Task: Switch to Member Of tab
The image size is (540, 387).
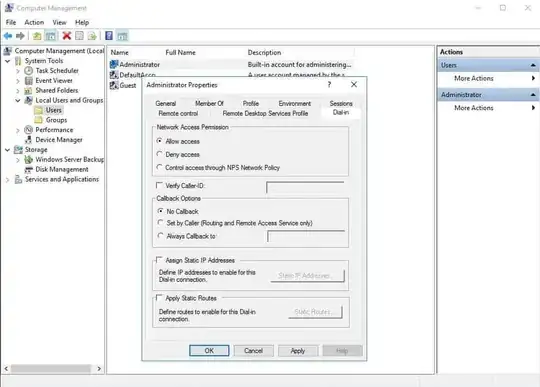Action: pyautogui.click(x=209, y=103)
